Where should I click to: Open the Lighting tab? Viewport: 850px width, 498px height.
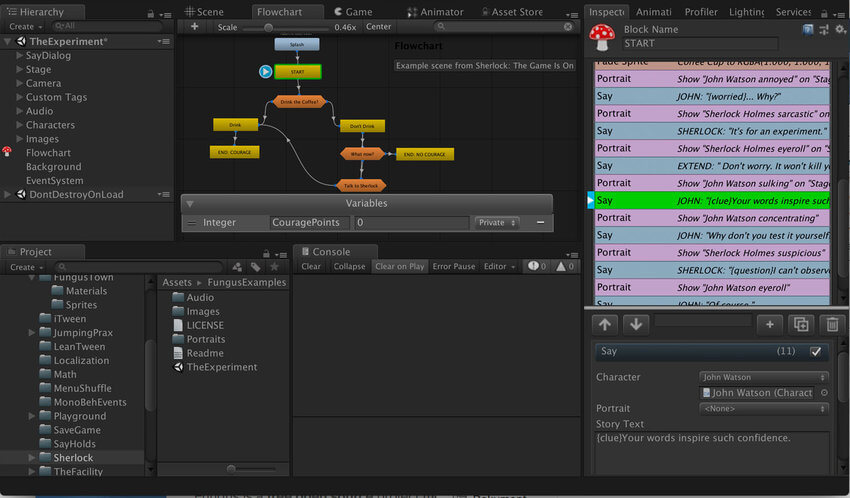click(746, 12)
